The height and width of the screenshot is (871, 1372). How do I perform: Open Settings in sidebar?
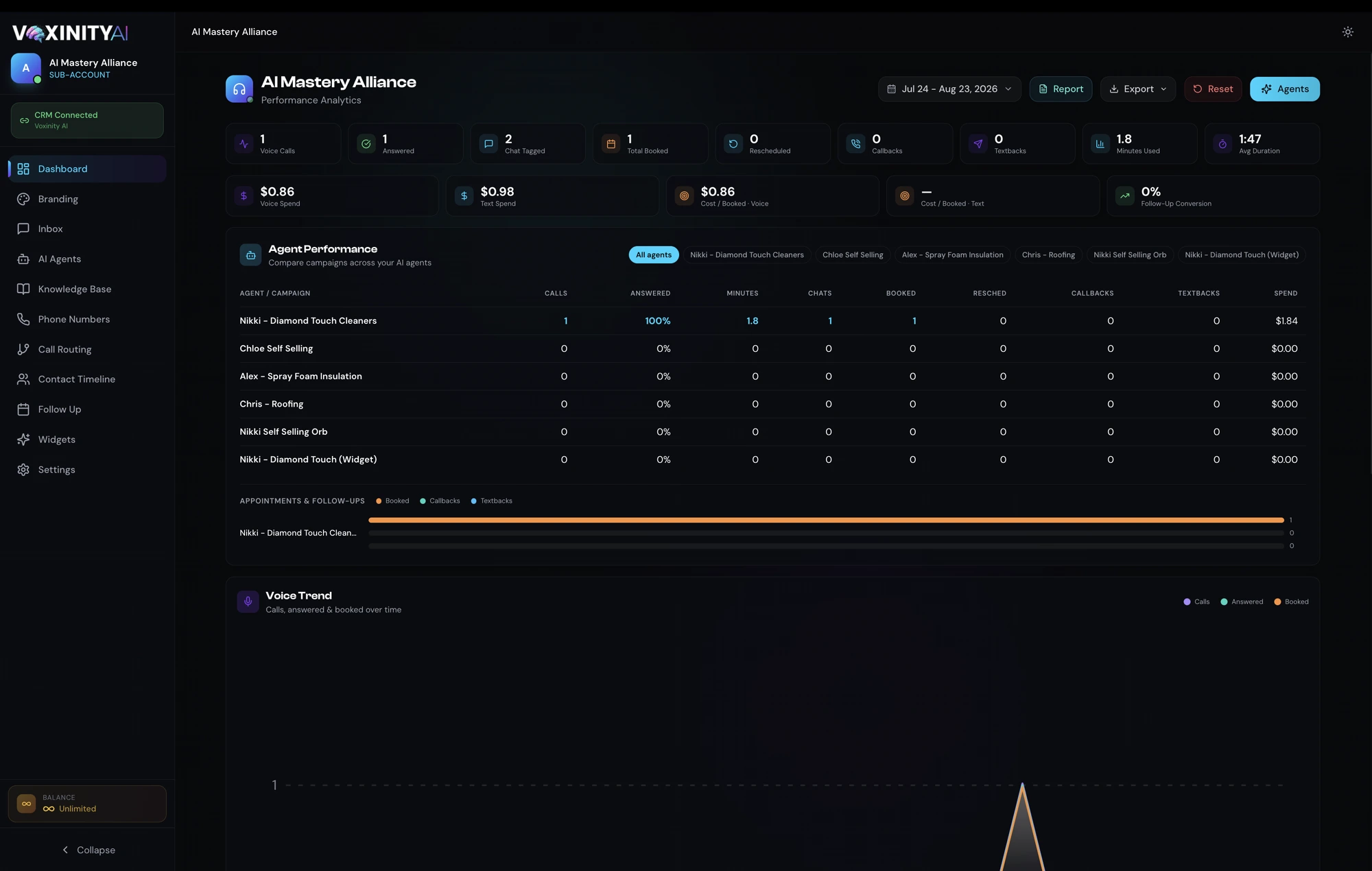point(87,470)
